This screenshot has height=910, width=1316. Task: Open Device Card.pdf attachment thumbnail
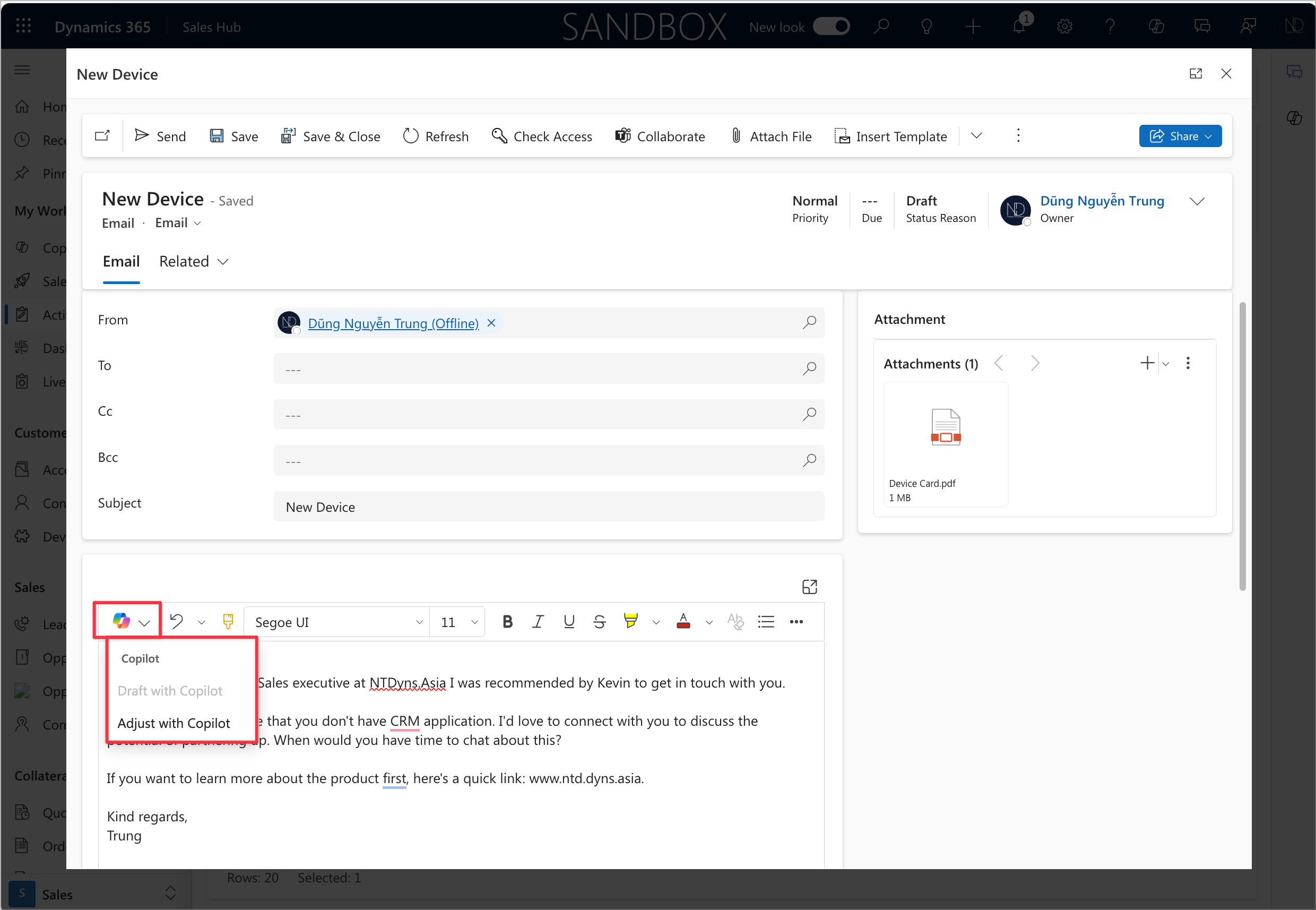pos(946,427)
